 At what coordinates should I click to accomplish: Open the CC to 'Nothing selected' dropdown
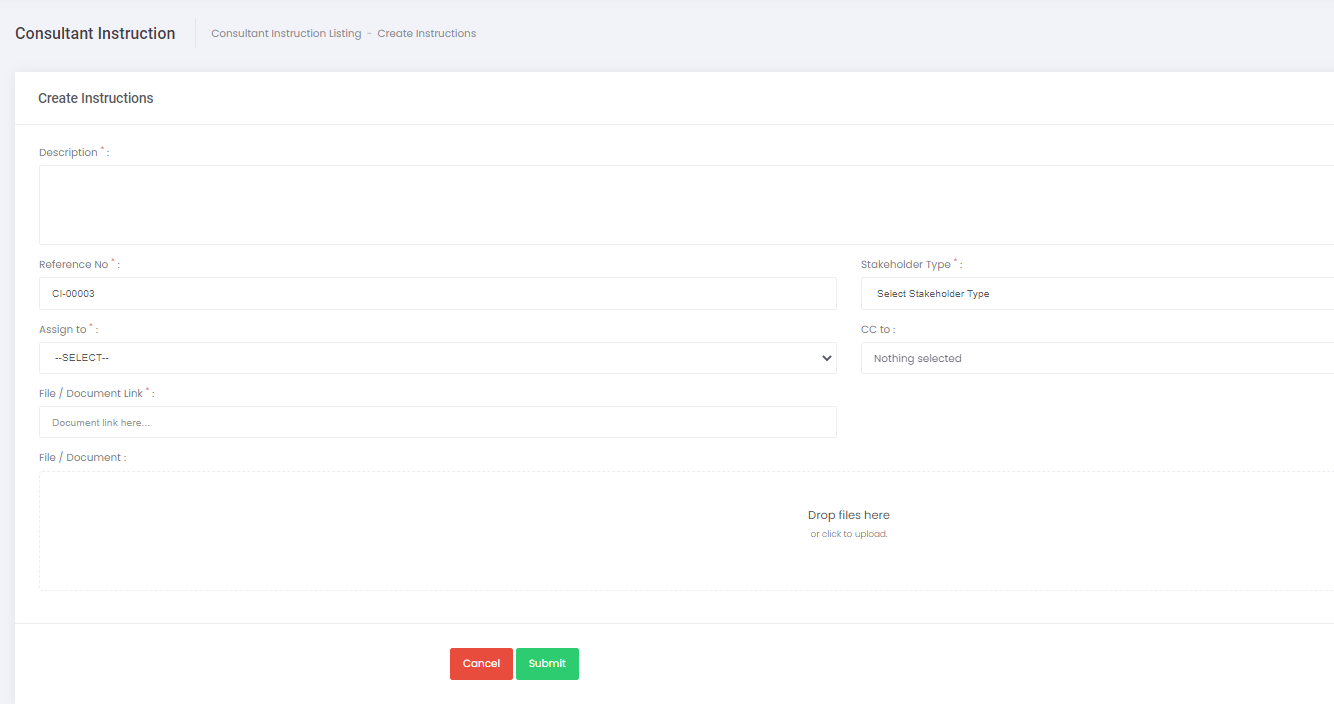coord(1095,358)
